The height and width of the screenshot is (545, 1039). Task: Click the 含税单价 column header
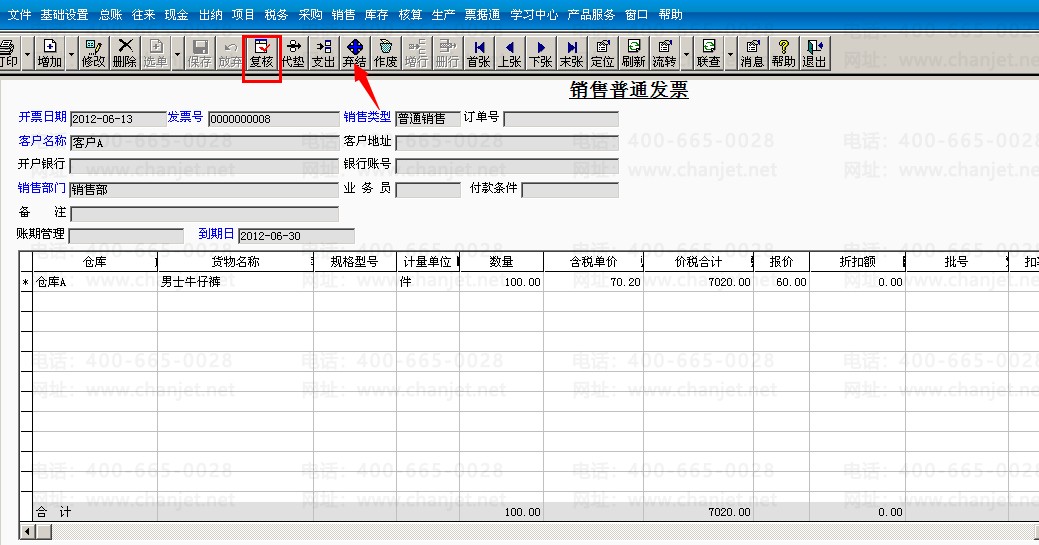pos(593,262)
